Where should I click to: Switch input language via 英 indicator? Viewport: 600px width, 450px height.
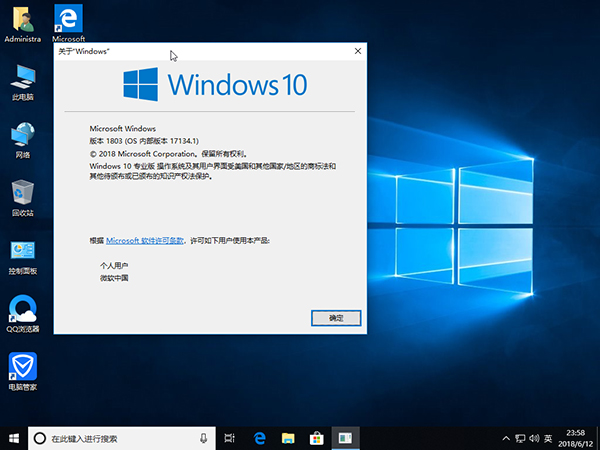[548, 439]
